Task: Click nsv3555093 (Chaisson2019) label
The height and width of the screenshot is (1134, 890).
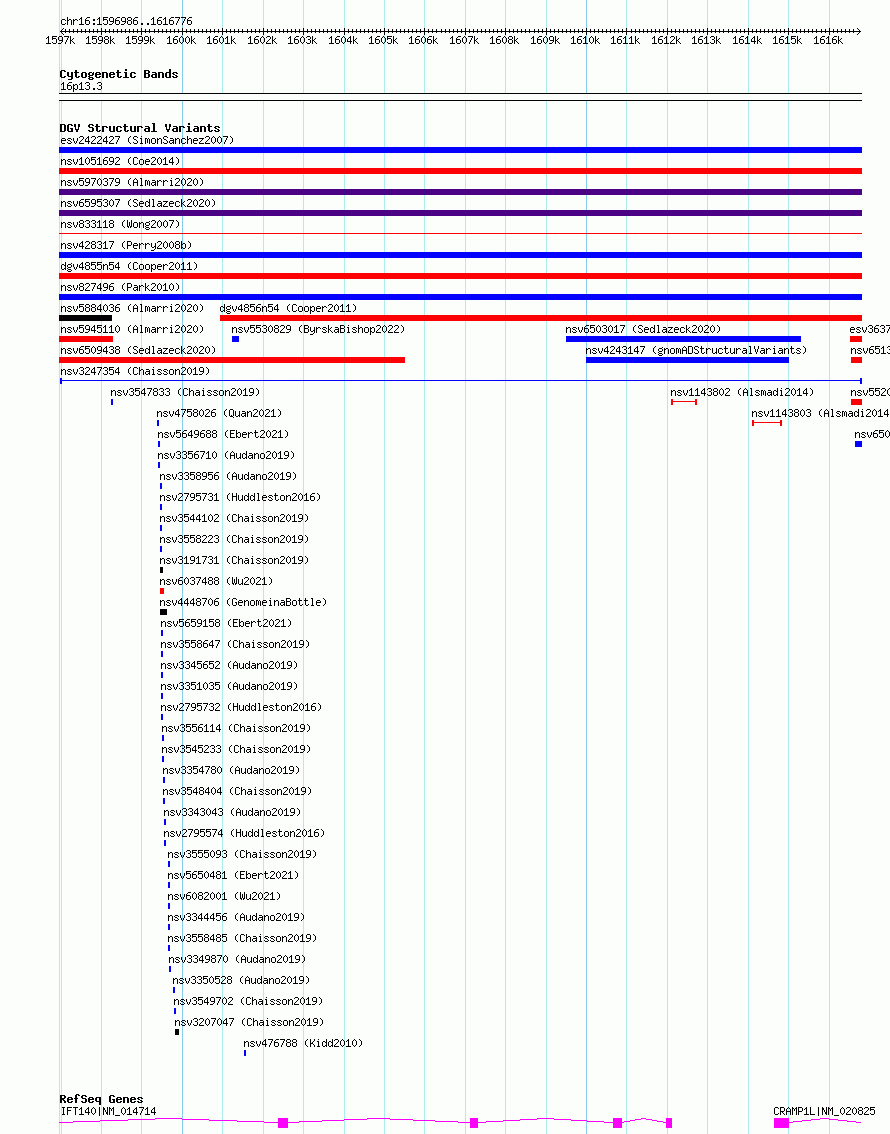Action: 242,853
